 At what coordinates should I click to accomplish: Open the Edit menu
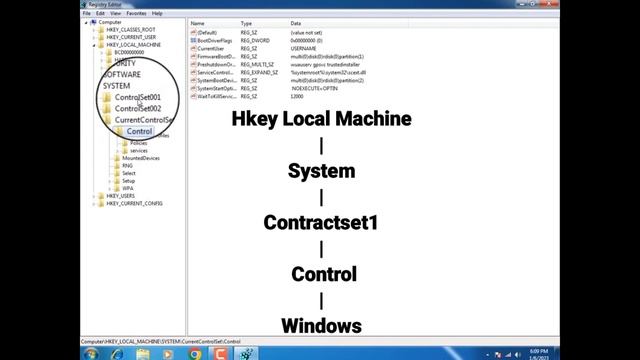(x=100, y=13)
